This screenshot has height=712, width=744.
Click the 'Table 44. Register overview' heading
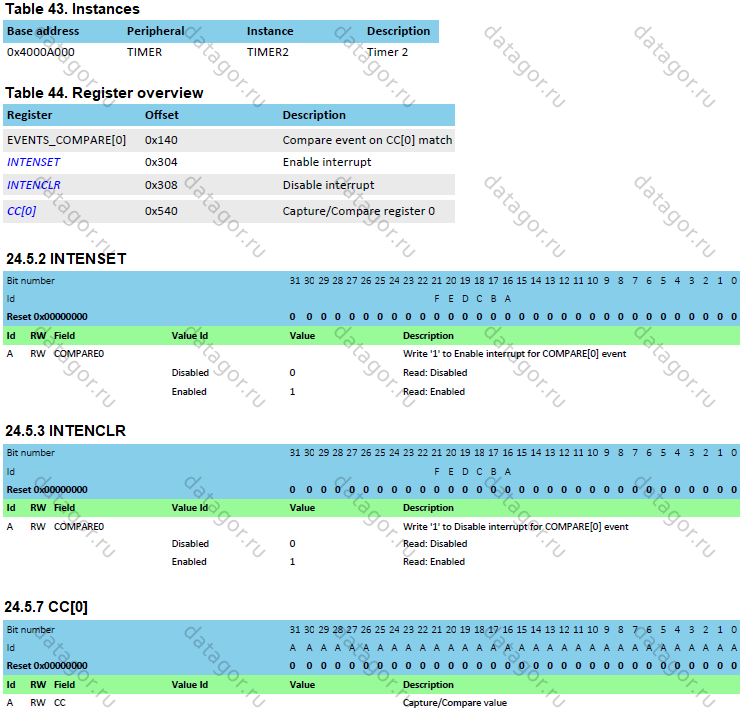[104, 93]
